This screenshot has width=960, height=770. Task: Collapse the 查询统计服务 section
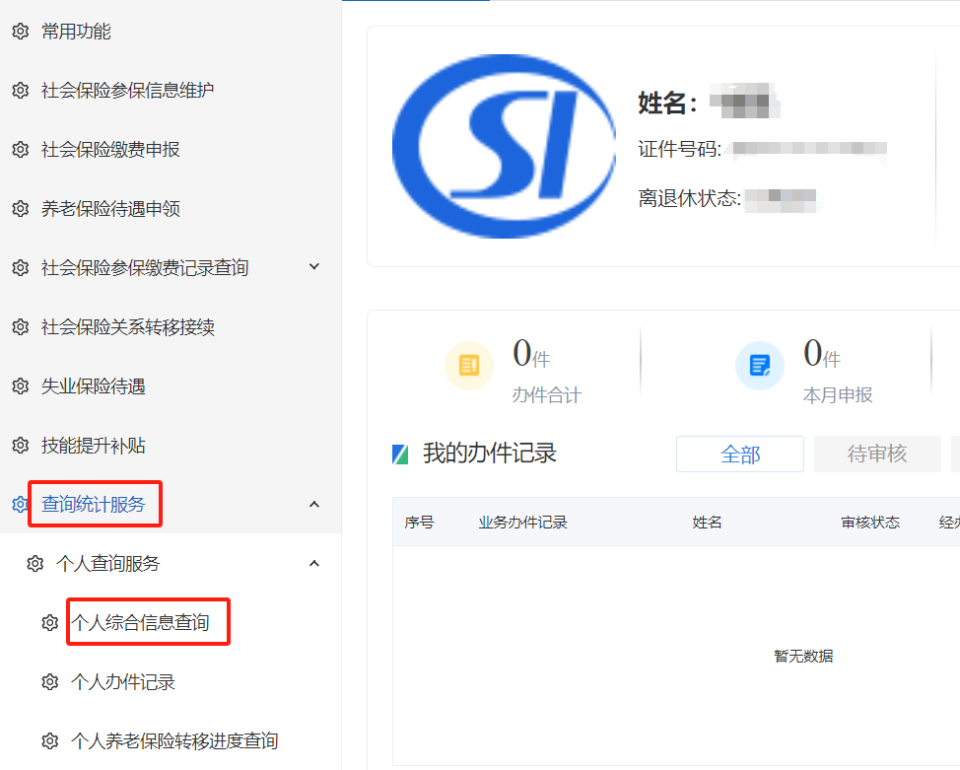click(x=313, y=504)
